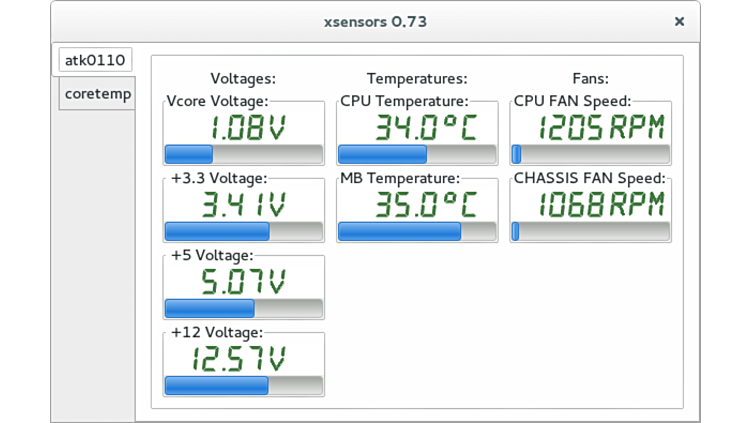This screenshot has width=752, height=423.
Task: Click the 34.0°C CPU temperature display
Action: point(425,128)
